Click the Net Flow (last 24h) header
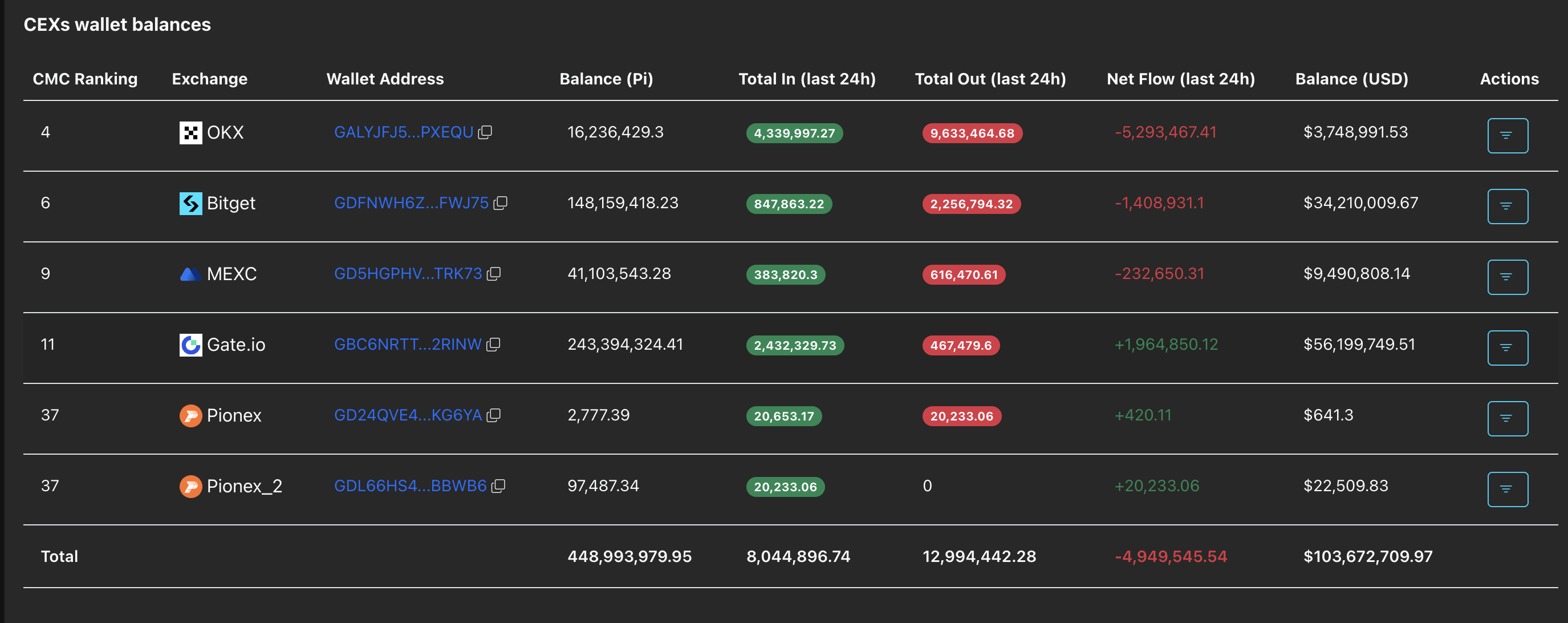Screen dimensions: 1568x623 1180,79
